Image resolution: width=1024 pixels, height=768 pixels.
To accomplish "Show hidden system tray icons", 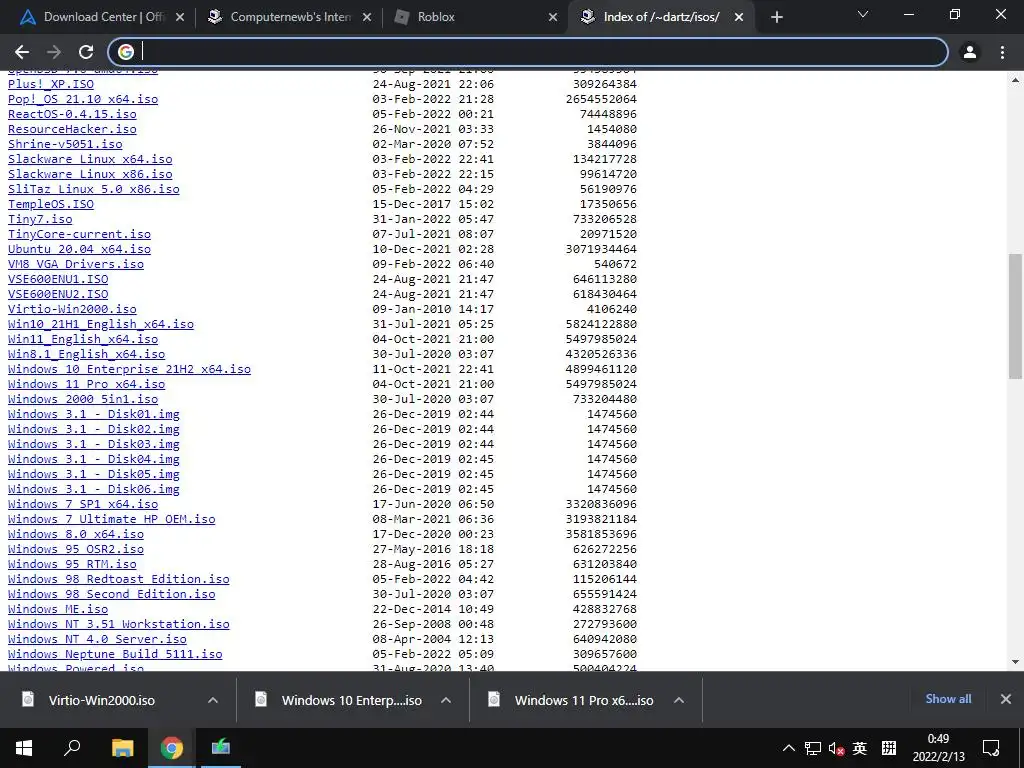I will point(789,748).
